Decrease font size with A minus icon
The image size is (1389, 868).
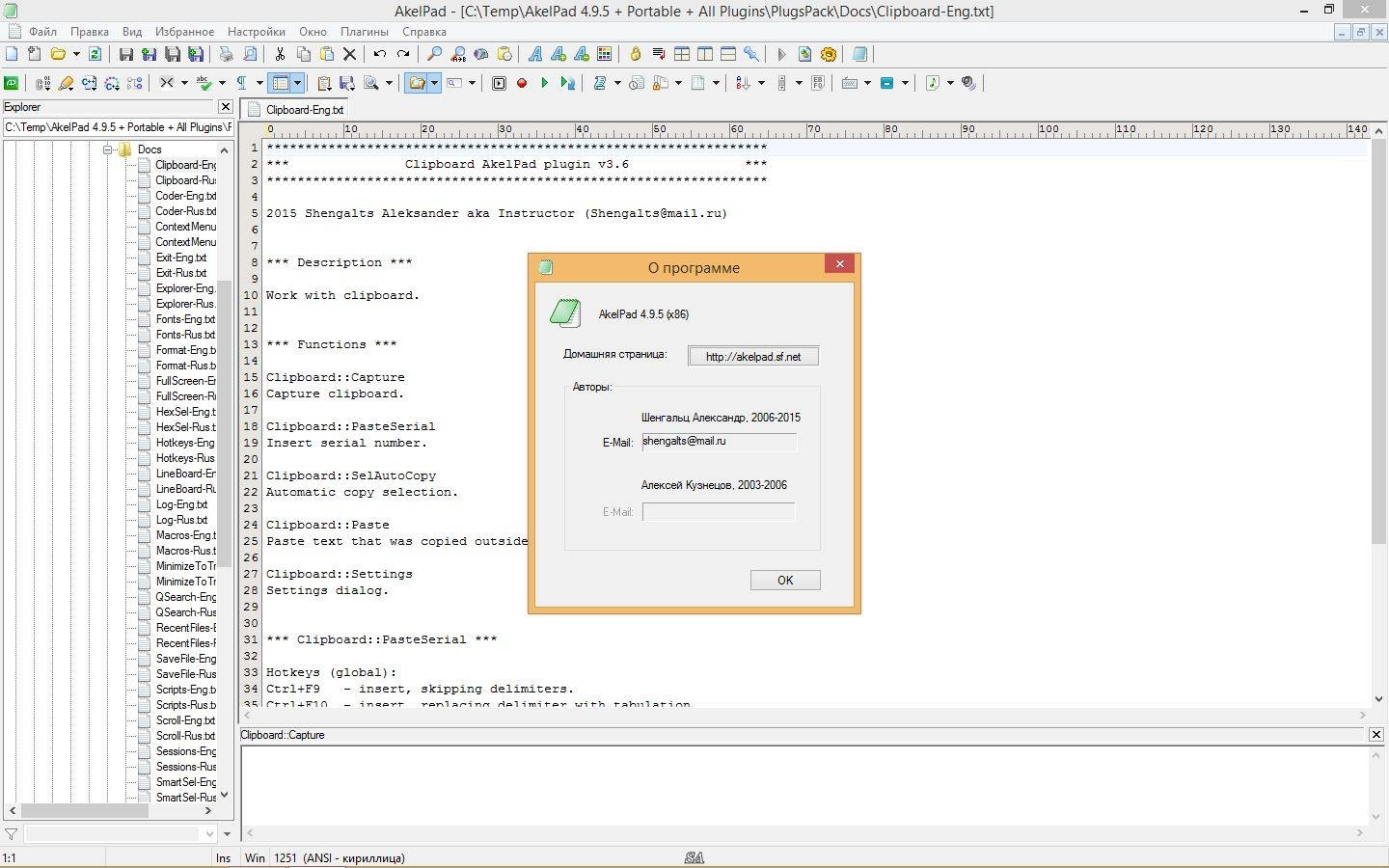coord(582,54)
